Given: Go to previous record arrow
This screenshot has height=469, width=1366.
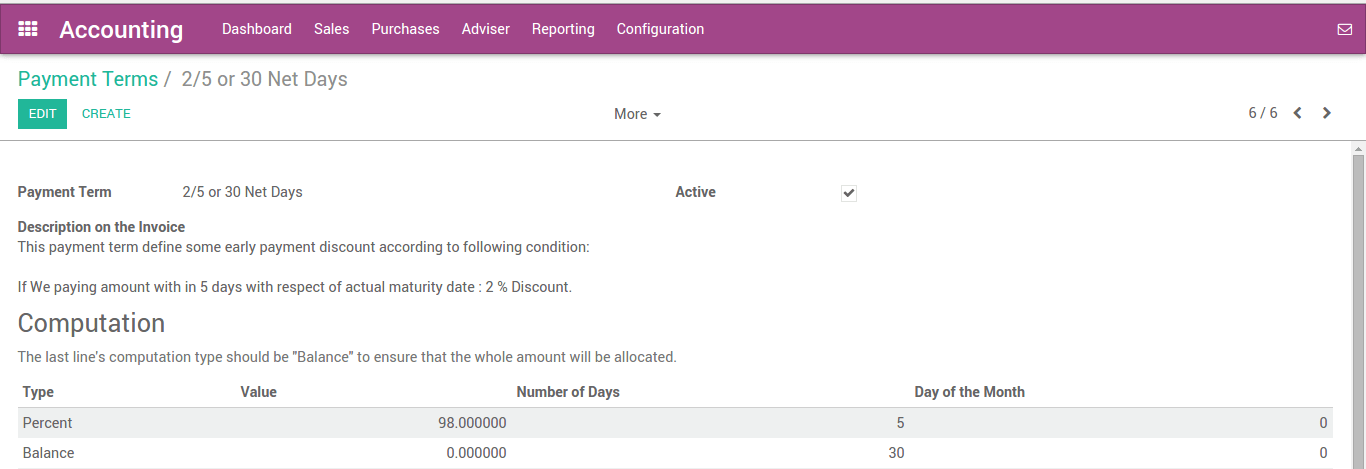Looking at the screenshot, I should click(1297, 113).
